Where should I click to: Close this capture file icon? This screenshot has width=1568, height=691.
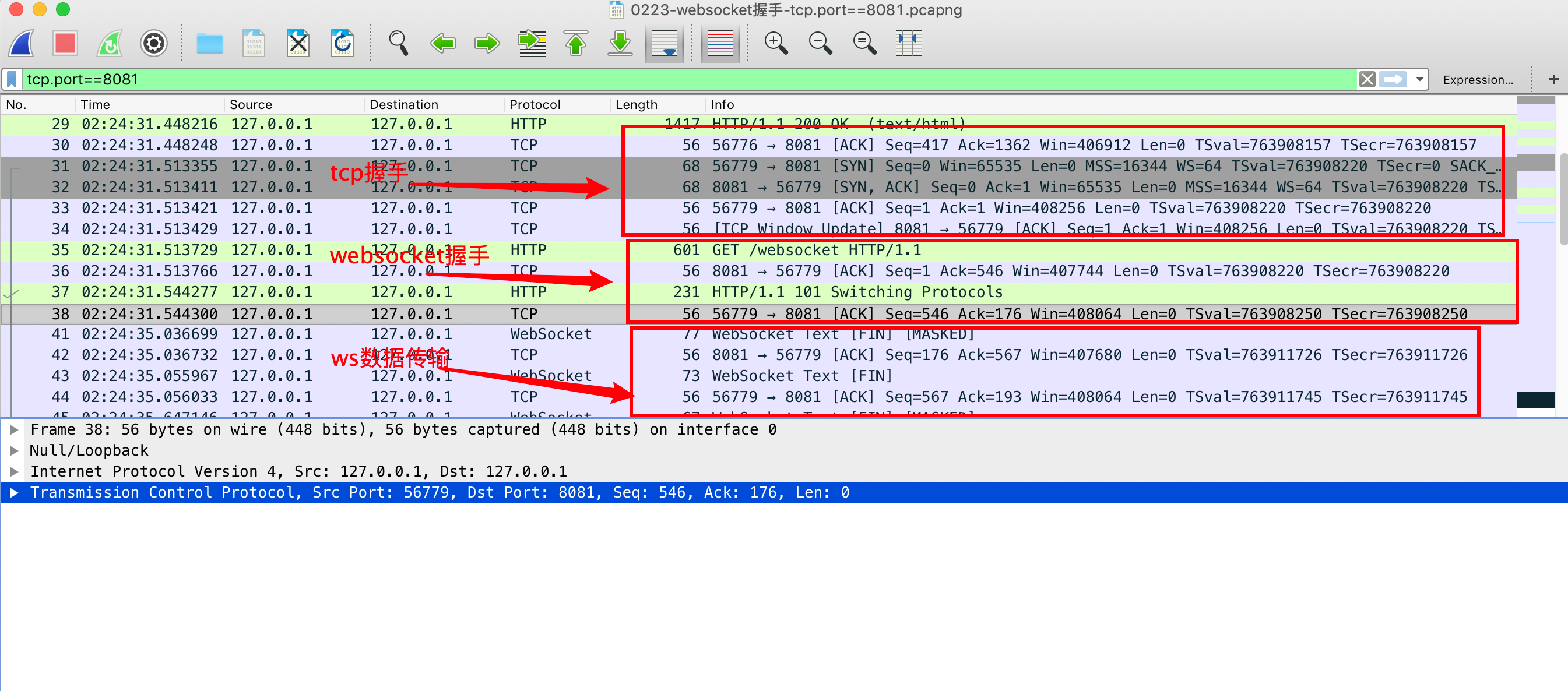298,43
